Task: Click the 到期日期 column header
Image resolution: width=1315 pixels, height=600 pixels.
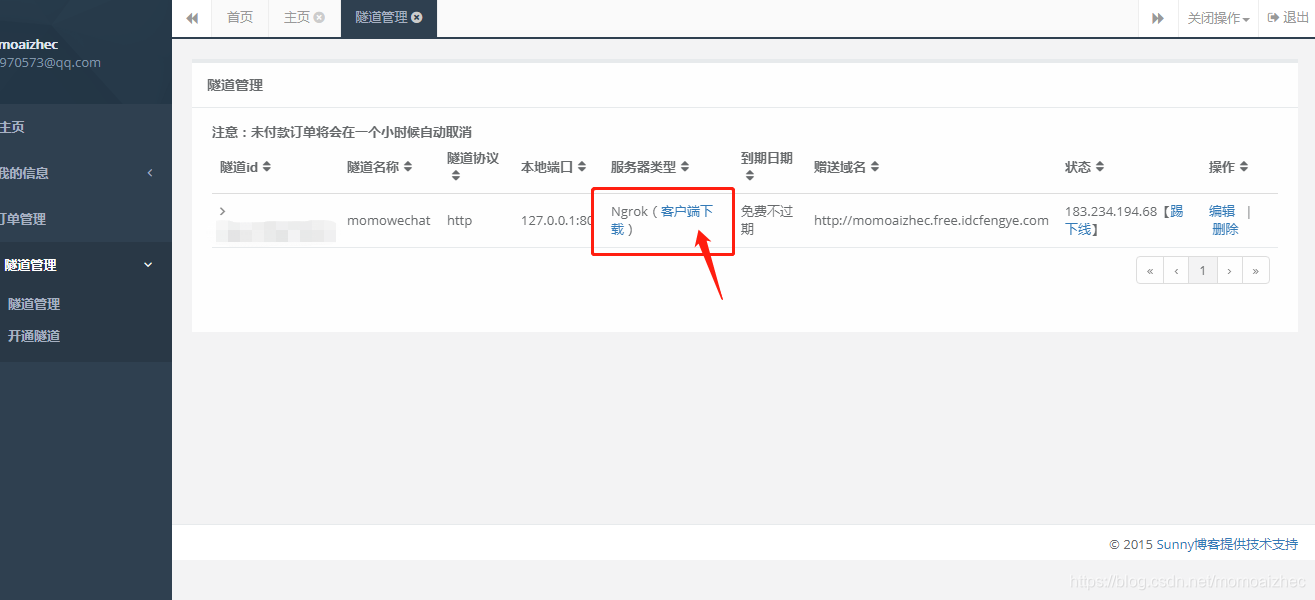Action: pos(767,158)
